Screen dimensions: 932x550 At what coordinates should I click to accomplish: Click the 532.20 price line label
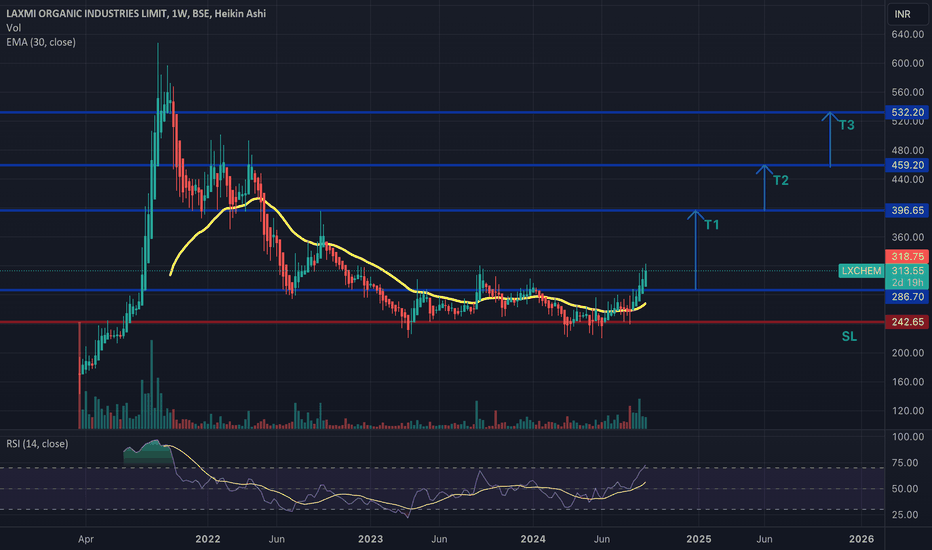point(907,112)
